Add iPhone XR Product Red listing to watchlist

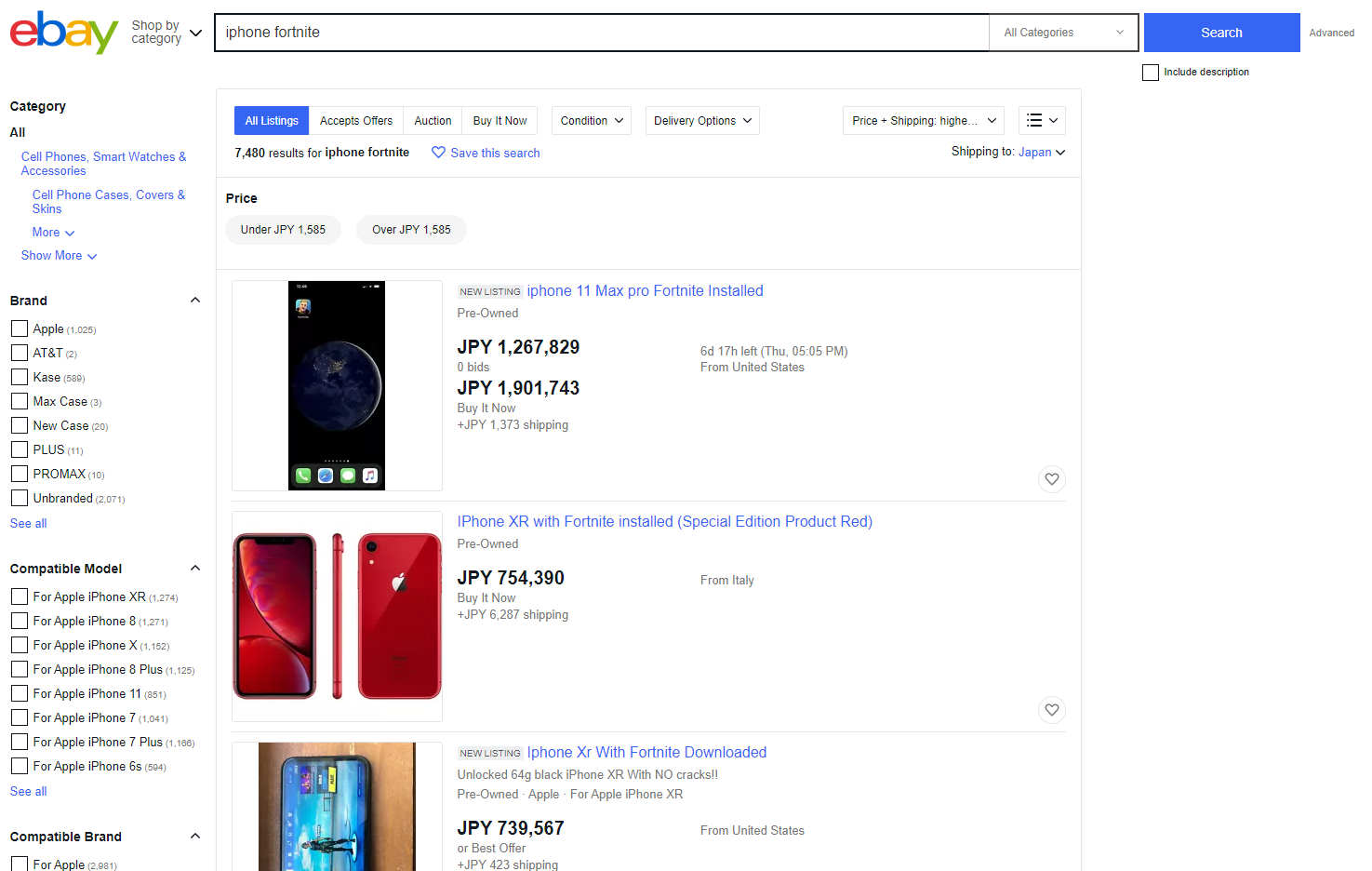1051,710
